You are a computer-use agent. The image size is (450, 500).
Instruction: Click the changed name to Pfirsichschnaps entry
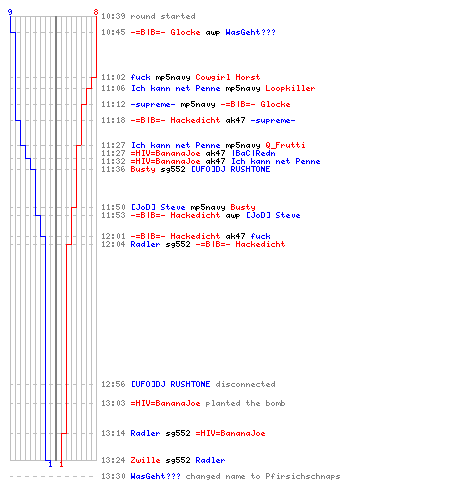point(263,476)
